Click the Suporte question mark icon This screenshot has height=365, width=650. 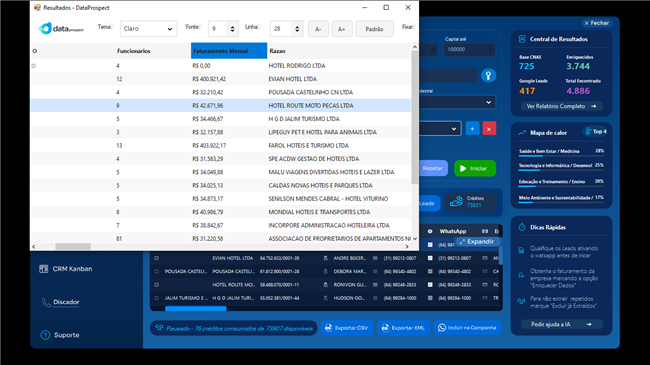point(45,335)
